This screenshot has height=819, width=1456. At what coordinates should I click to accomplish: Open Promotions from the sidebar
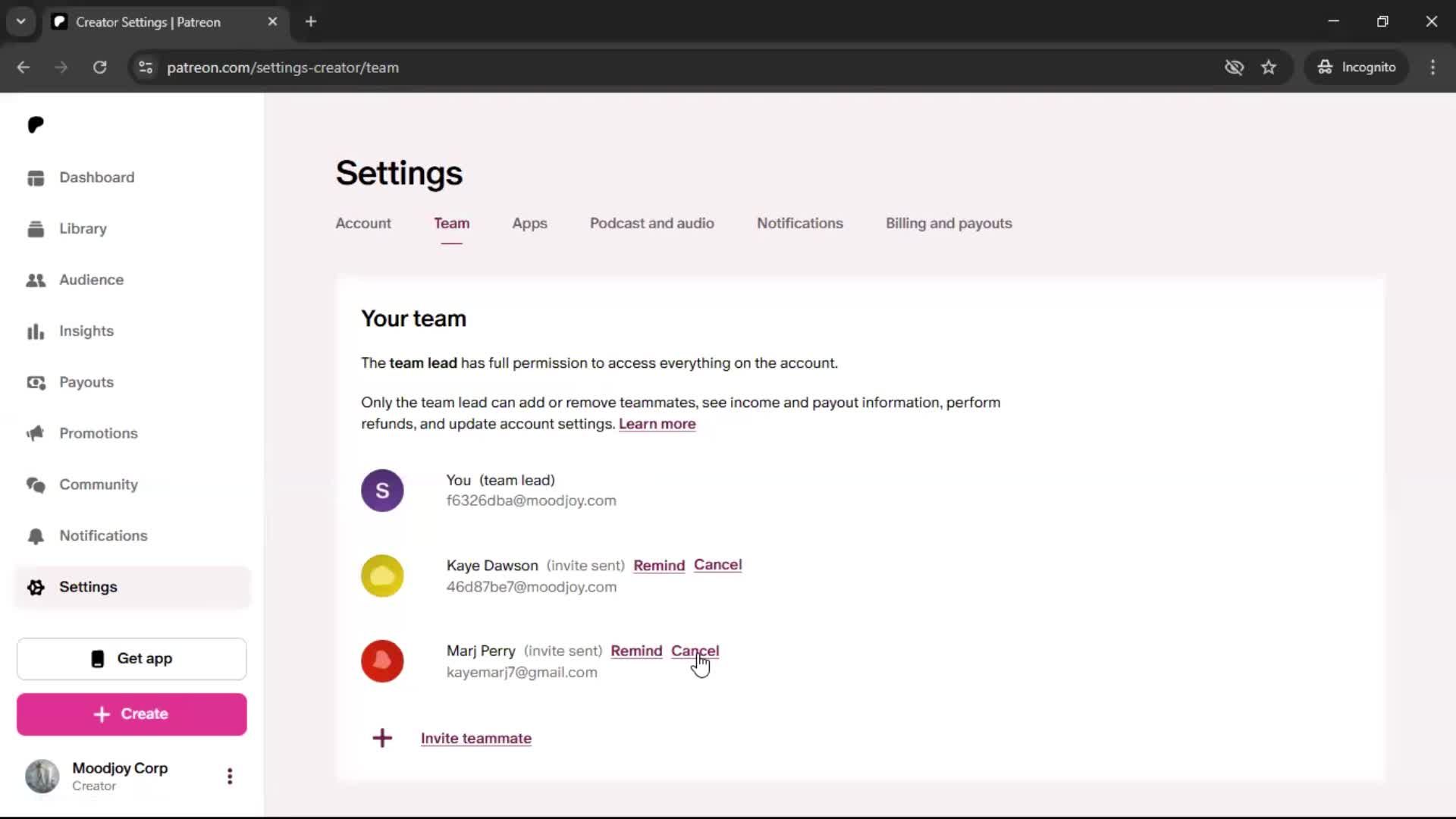pos(99,434)
